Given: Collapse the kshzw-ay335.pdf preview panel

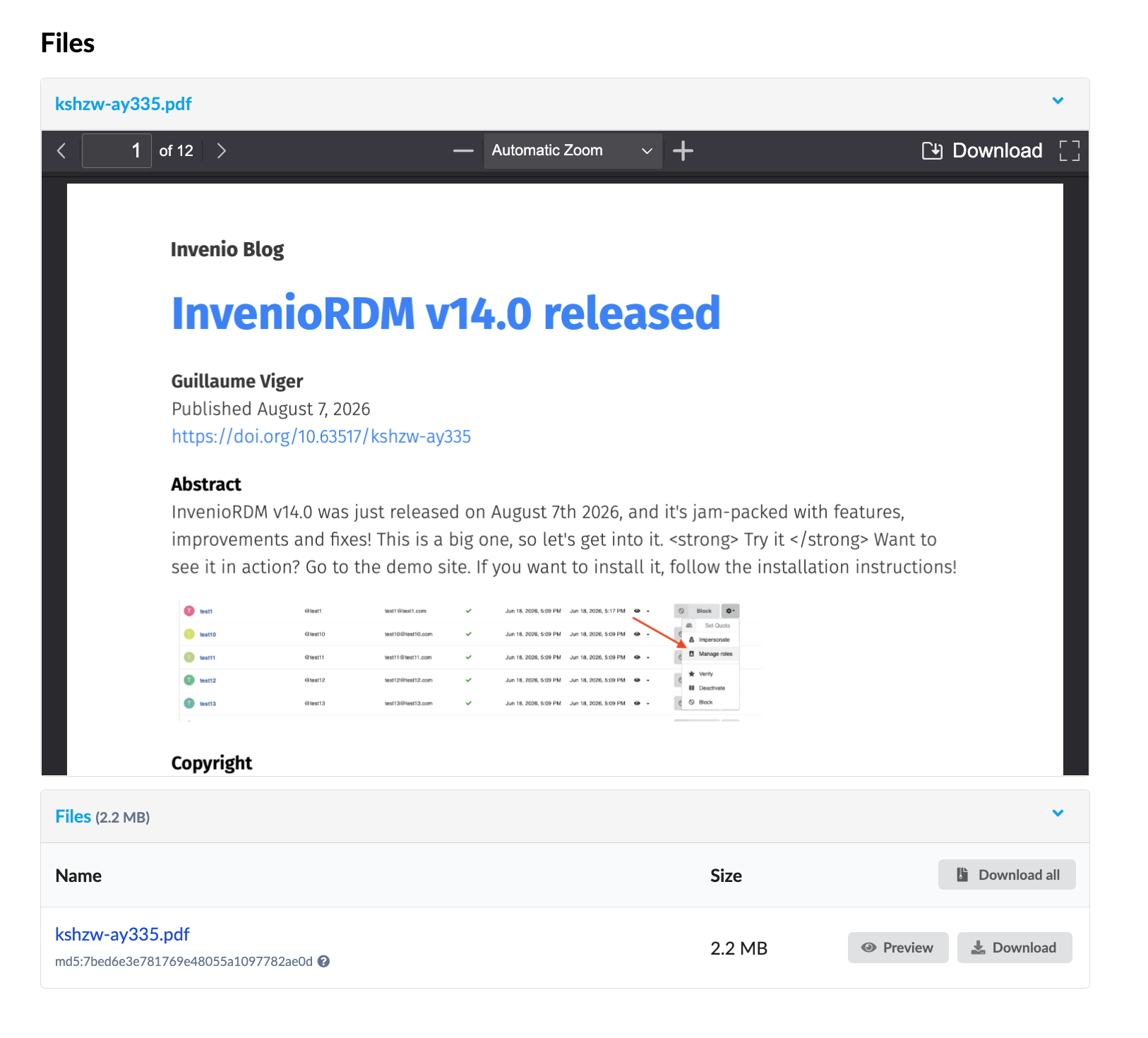Looking at the screenshot, I should coord(1058,101).
